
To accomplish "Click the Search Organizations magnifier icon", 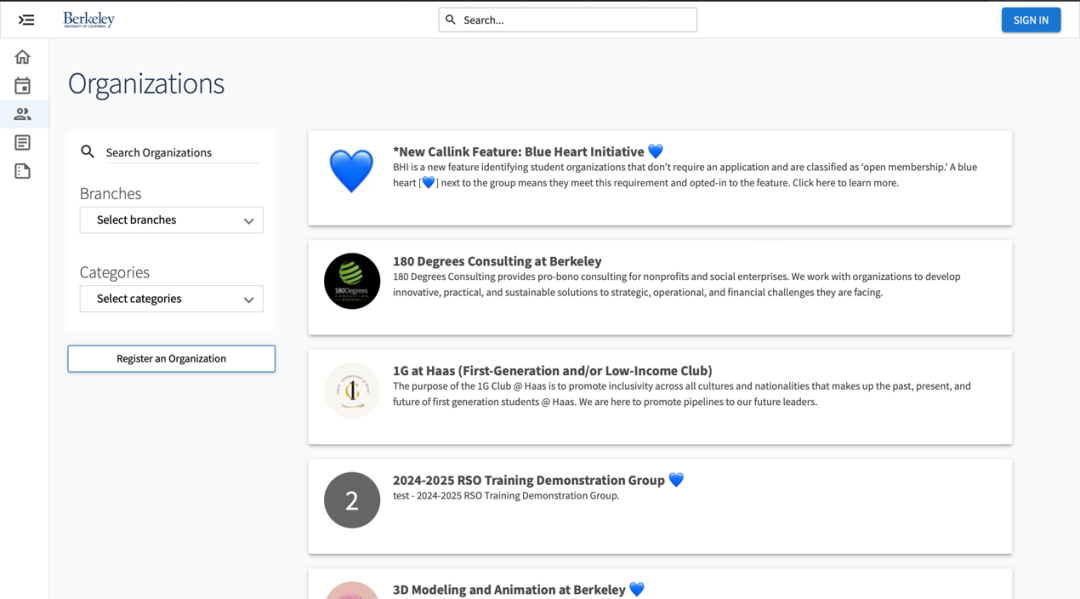I will coord(87,151).
